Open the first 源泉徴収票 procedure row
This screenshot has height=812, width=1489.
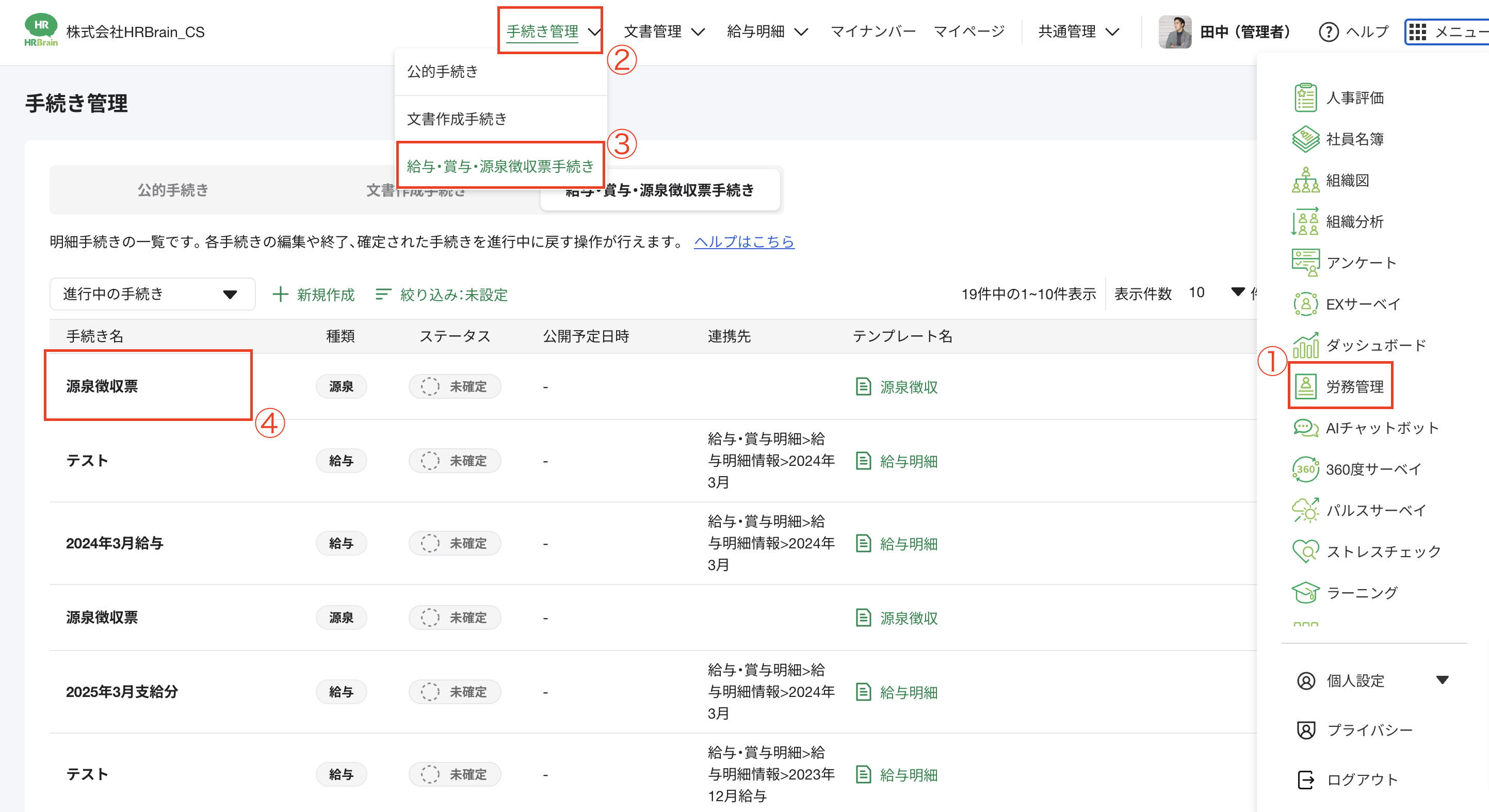tap(102, 386)
